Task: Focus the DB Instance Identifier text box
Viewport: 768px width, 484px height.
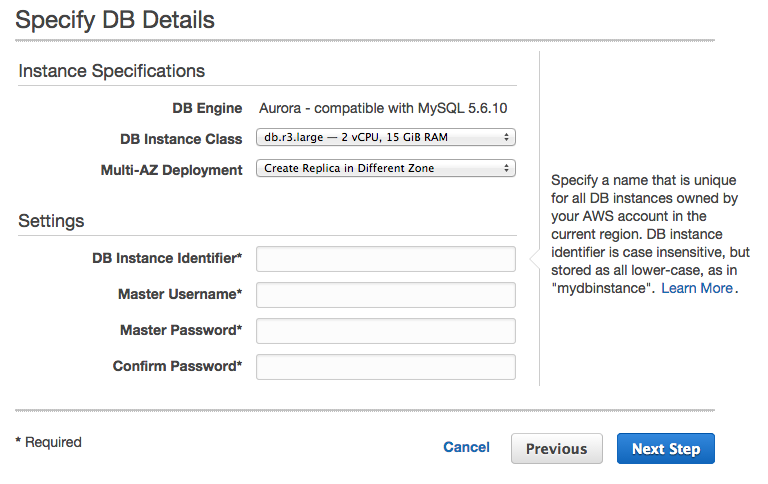Action: tap(386, 259)
